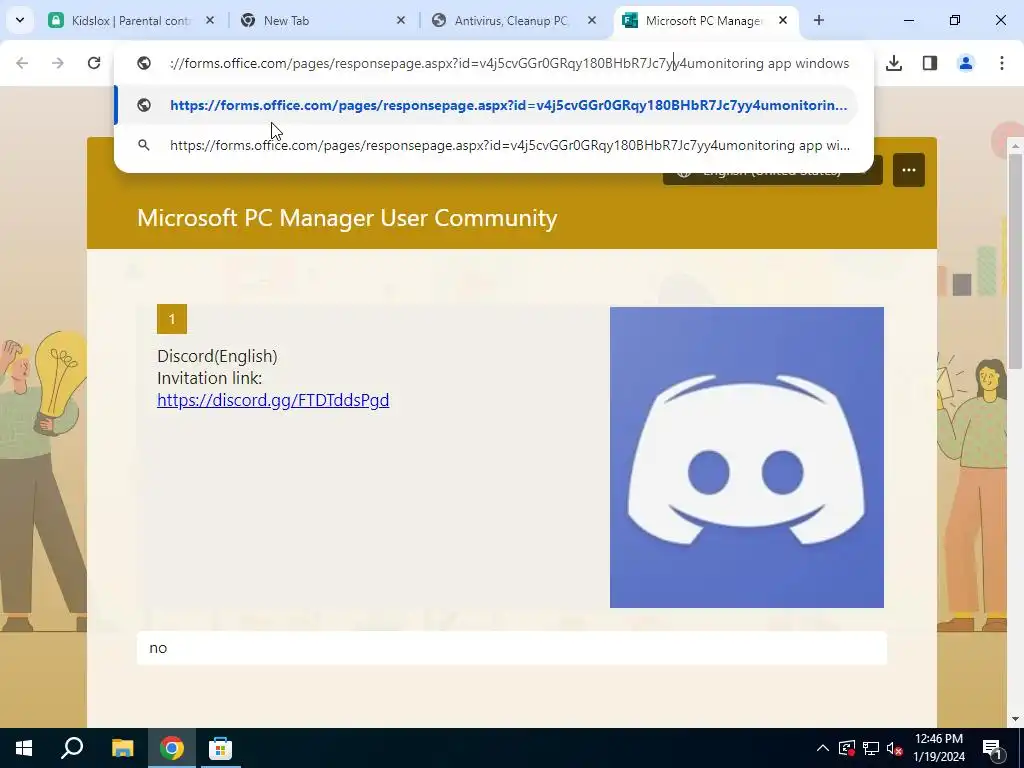Open the form's three-dot more options button

908,170
